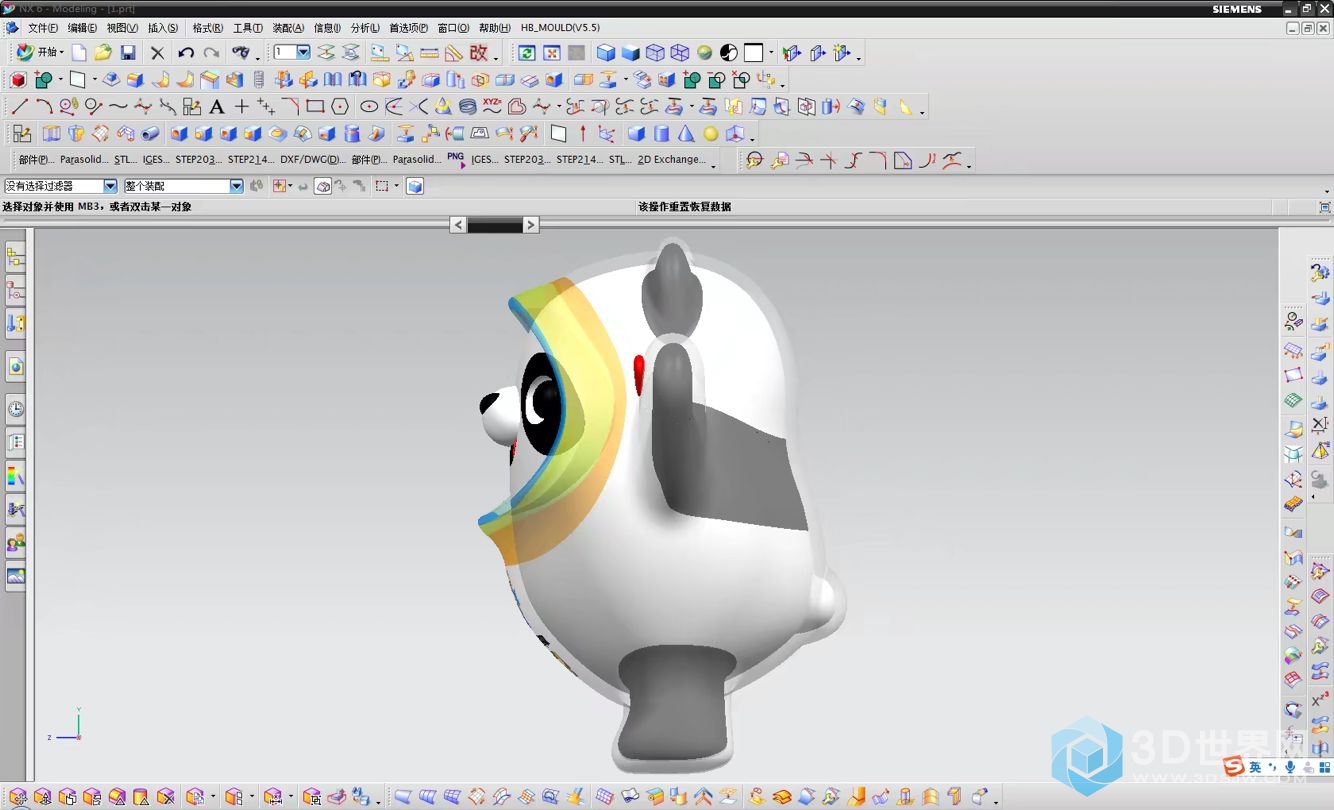The image size is (1334, 810).
Task: Open the 插入 menu
Action: 163,28
